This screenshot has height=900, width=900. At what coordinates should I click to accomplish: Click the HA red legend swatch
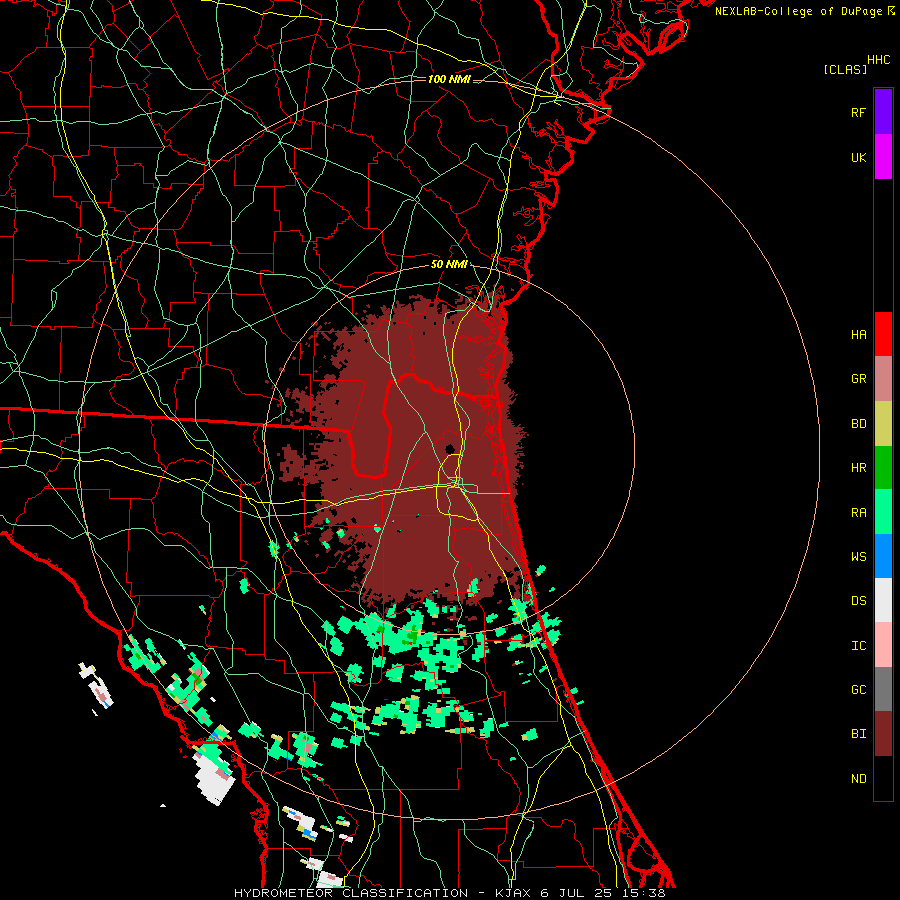pos(883,334)
